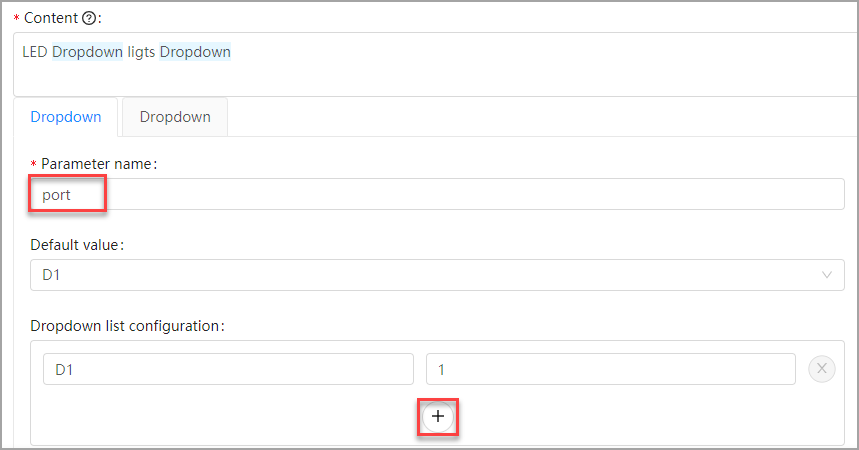Select the first Dropdown tab

pos(66,117)
